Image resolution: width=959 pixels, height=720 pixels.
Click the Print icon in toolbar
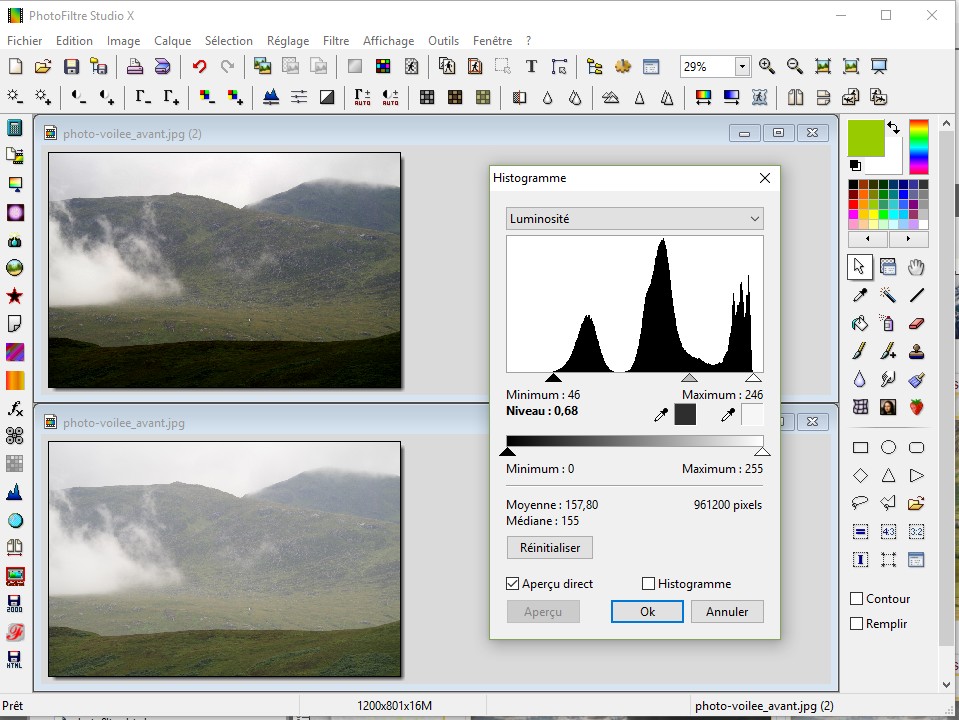point(135,66)
